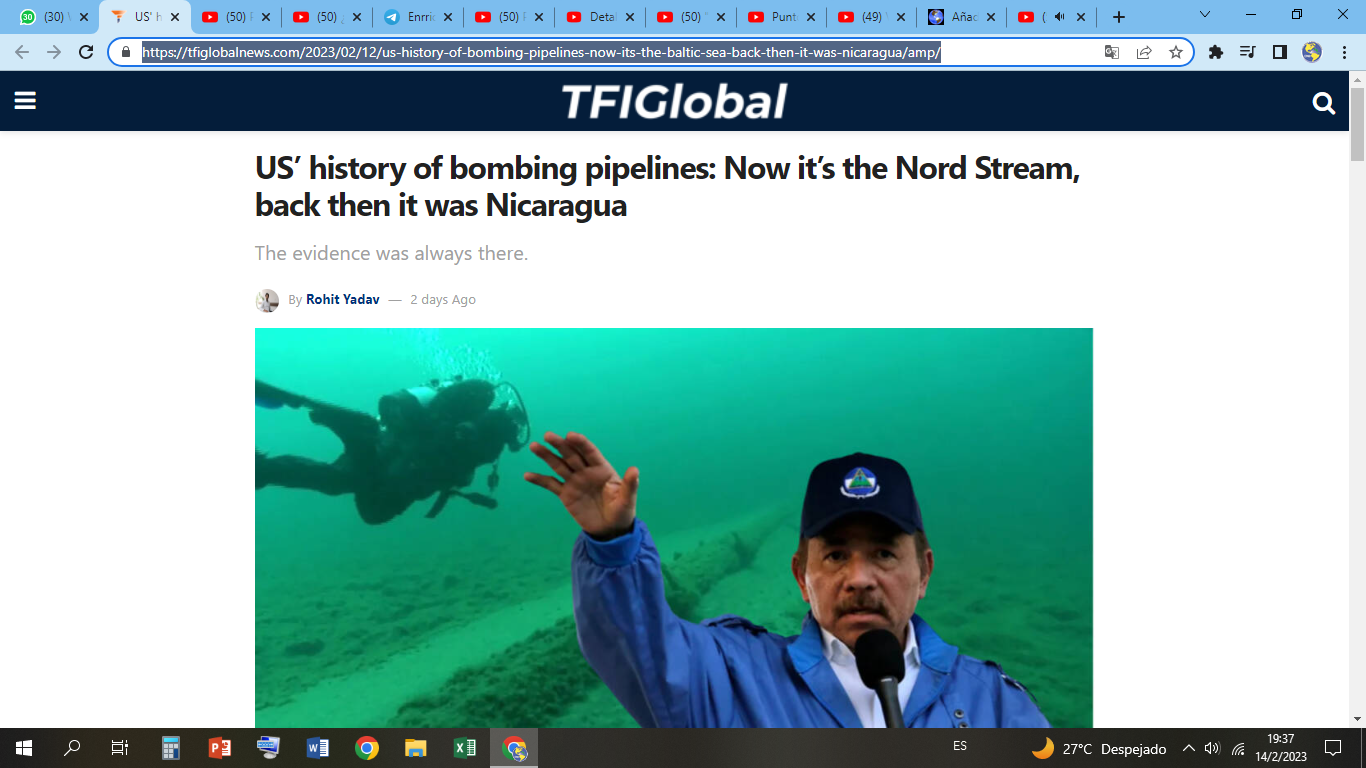The width and height of the screenshot is (1366, 768).
Task: Open the Chrome profile avatar
Action: coord(1312,52)
